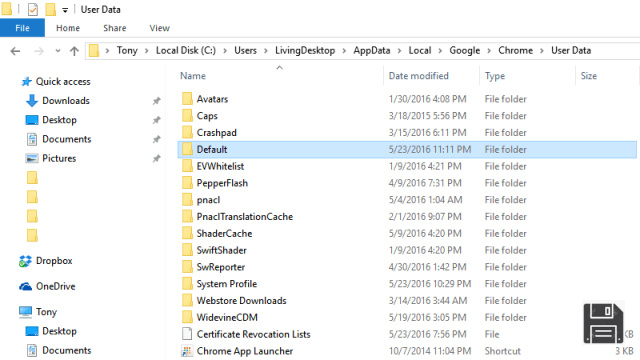
Task: Click the pin icon beside Downloads
Action: click(156, 101)
